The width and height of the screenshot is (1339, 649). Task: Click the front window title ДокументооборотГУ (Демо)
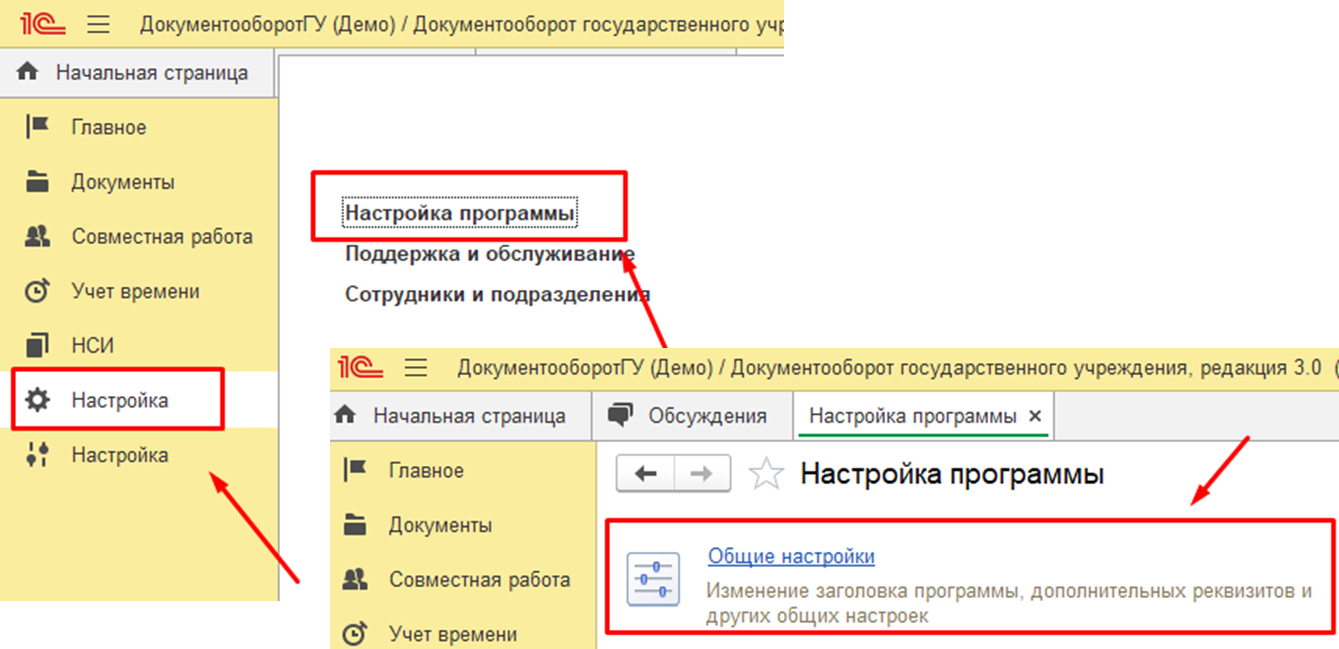pos(585,367)
